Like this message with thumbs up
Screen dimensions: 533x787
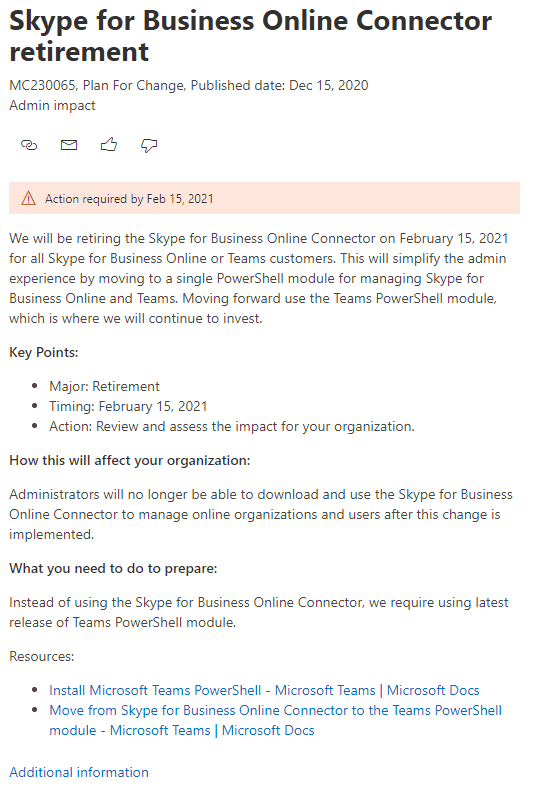(109, 145)
